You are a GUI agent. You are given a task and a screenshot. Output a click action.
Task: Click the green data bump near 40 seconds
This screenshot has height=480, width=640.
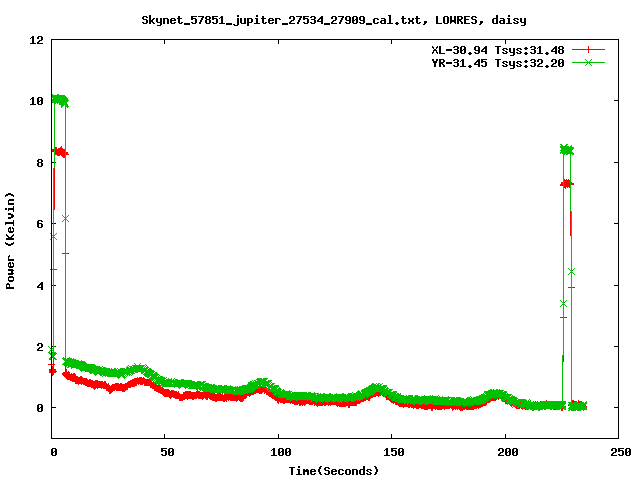(x=139, y=369)
